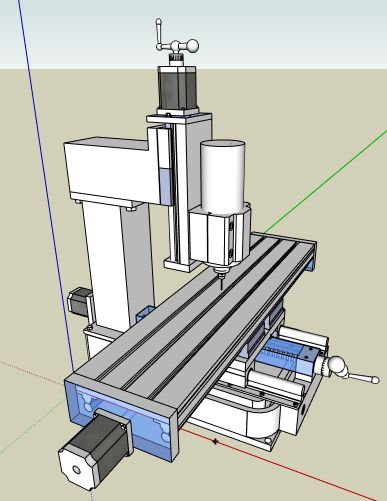Select the motor mounting plate atop the Z column
Viewport: 387px width, 501px height.
(179, 117)
